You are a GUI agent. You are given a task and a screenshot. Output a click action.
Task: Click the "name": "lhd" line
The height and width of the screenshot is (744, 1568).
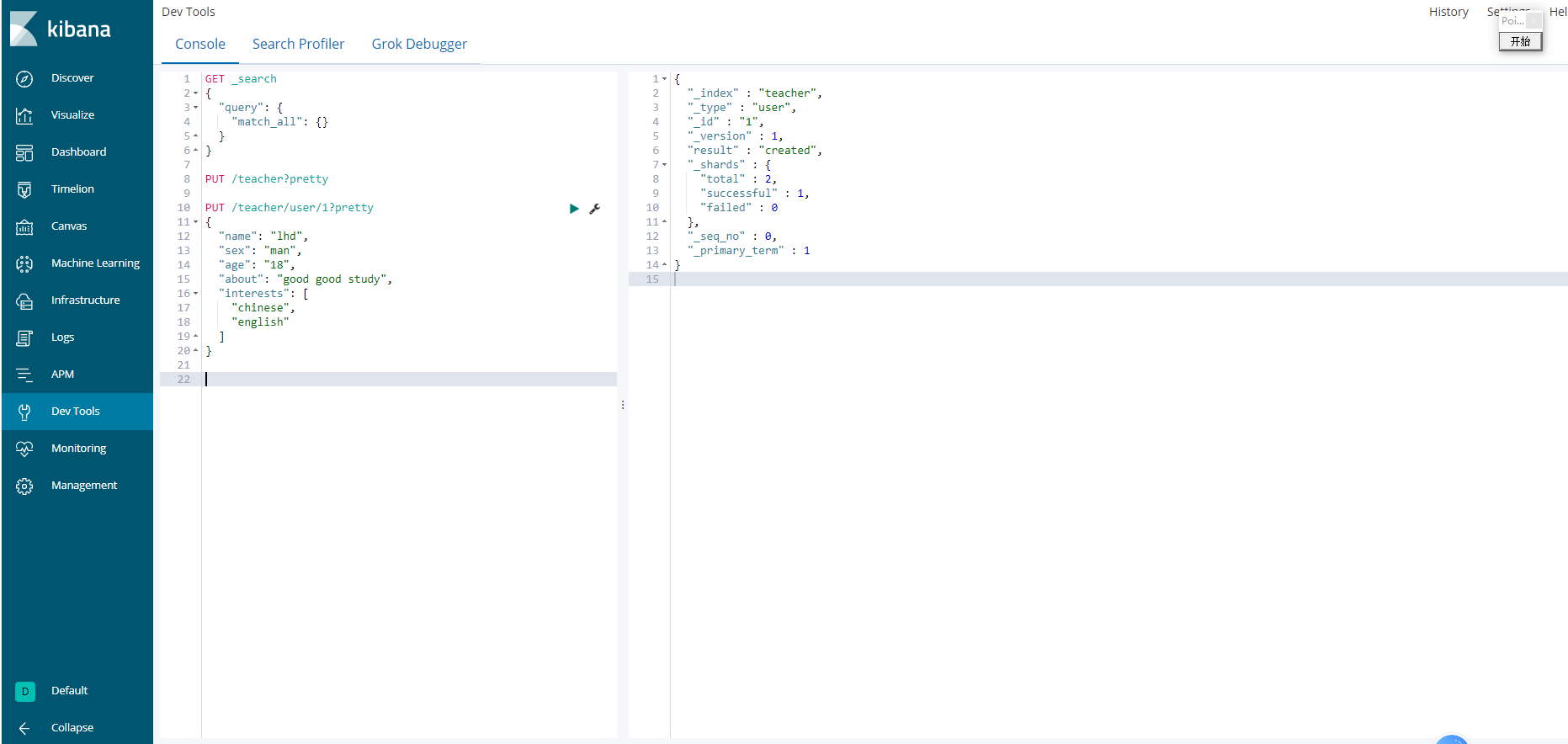pos(263,236)
